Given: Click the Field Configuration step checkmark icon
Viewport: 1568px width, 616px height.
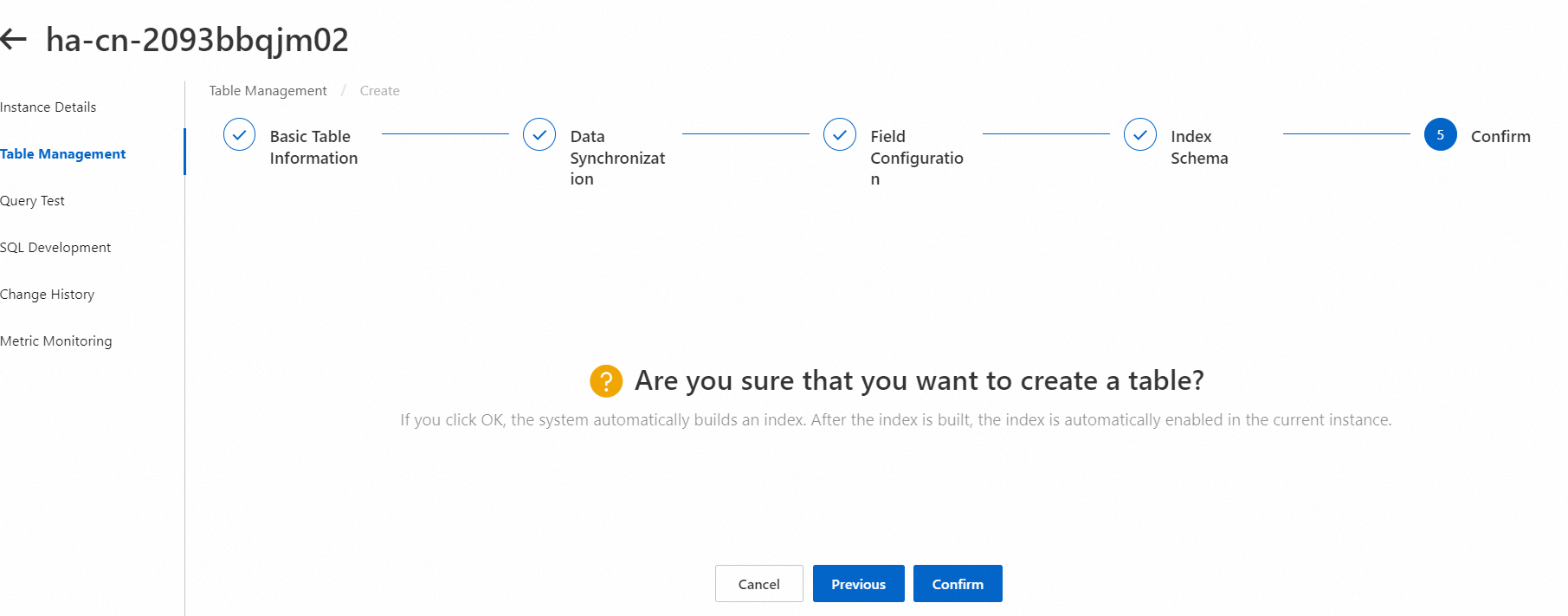Looking at the screenshot, I should (x=840, y=134).
